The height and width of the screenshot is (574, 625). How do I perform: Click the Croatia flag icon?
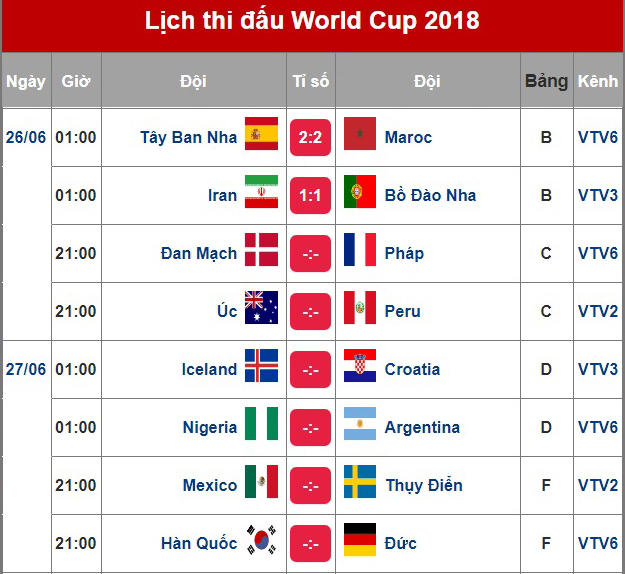(x=360, y=367)
